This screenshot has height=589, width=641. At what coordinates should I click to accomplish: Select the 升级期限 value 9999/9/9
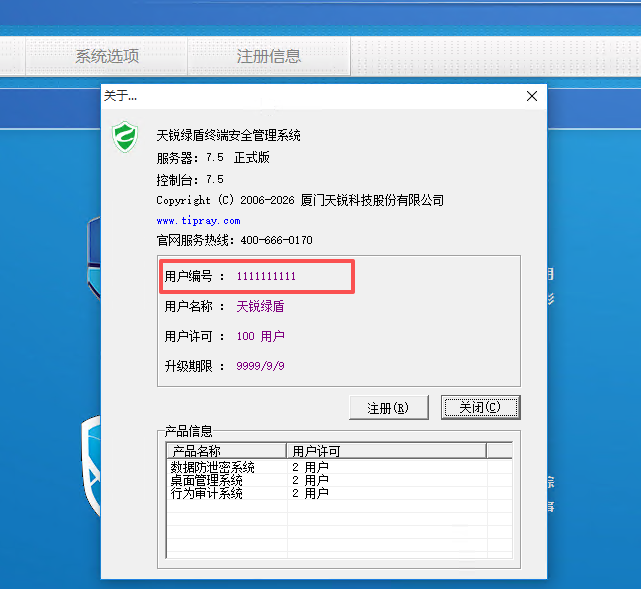260,366
